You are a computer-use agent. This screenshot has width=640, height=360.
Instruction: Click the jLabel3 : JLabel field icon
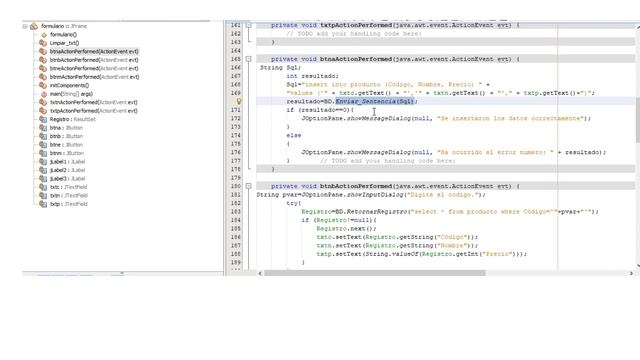[43, 178]
